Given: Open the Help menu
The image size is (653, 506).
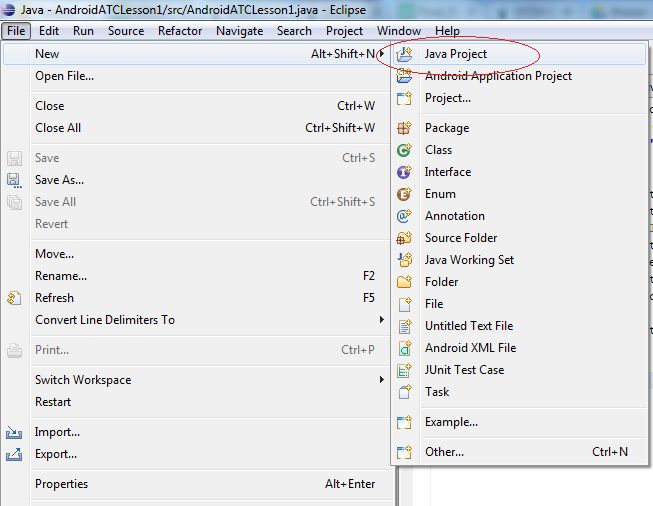Looking at the screenshot, I should [447, 31].
